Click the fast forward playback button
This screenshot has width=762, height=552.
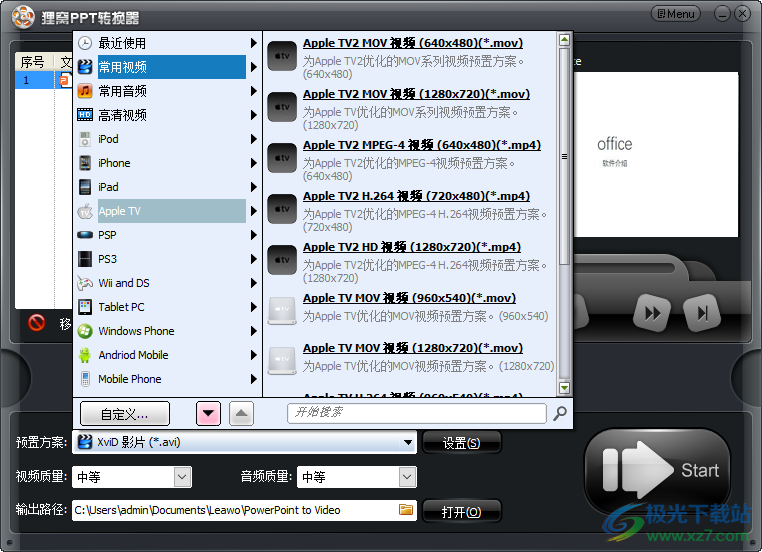652,313
